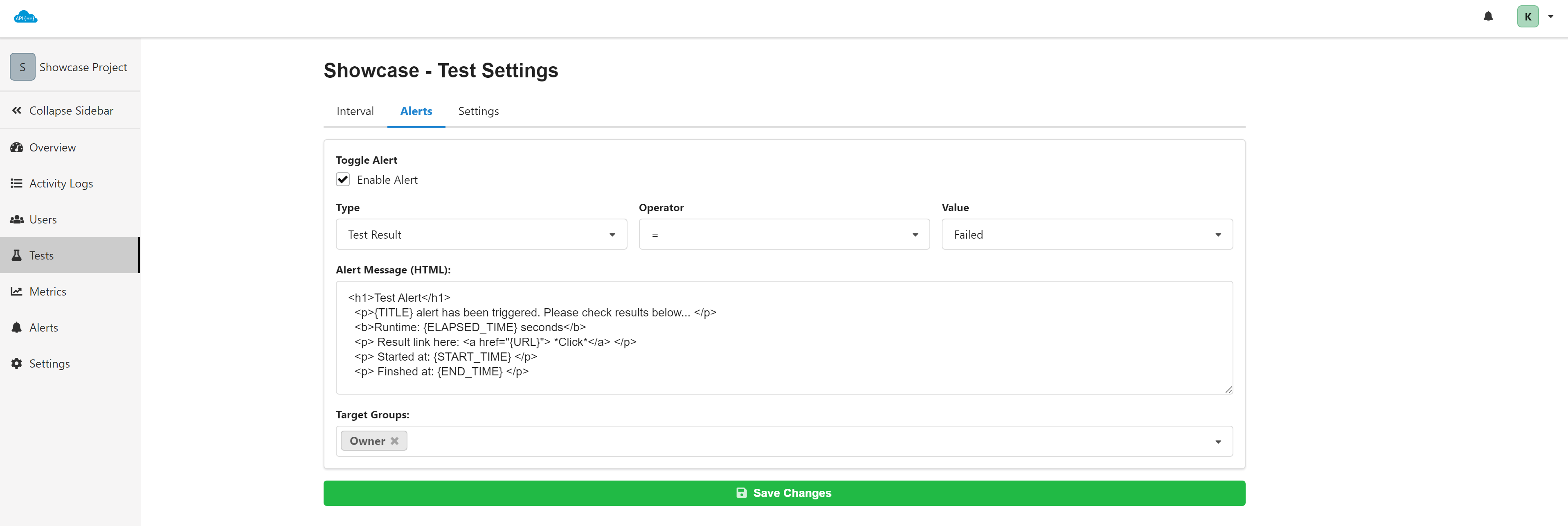
Task: Click the Save Changes button
Action: (783, 492)
